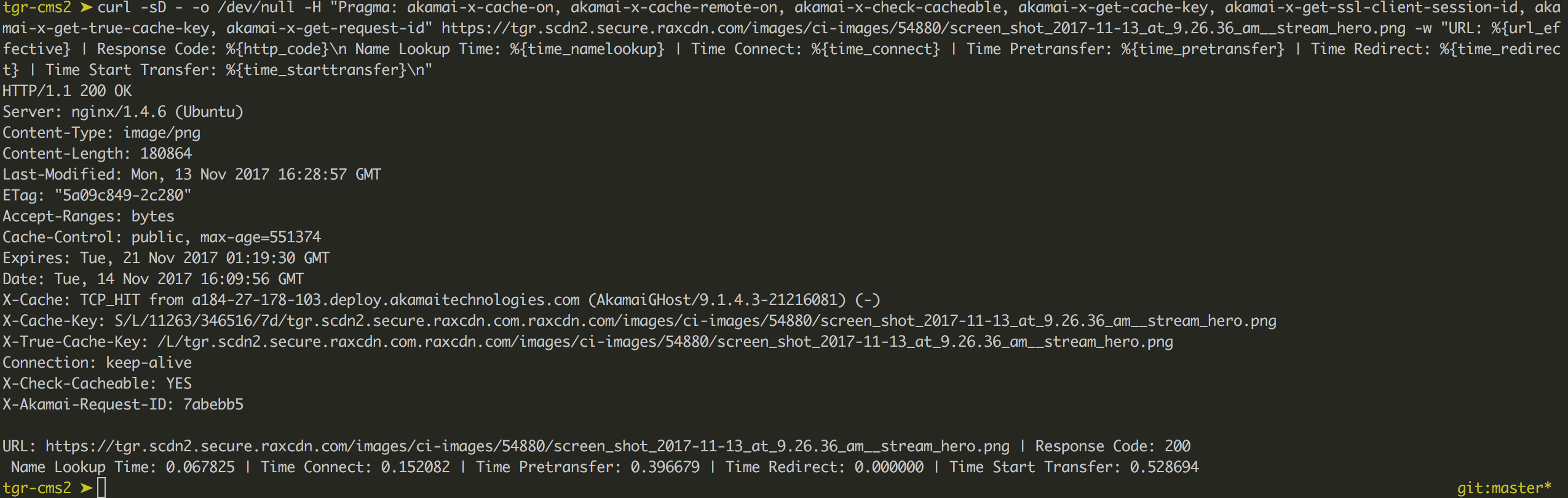Click the Expires header date line
This screenshot has height=498, width=1568.
(166, 258)
